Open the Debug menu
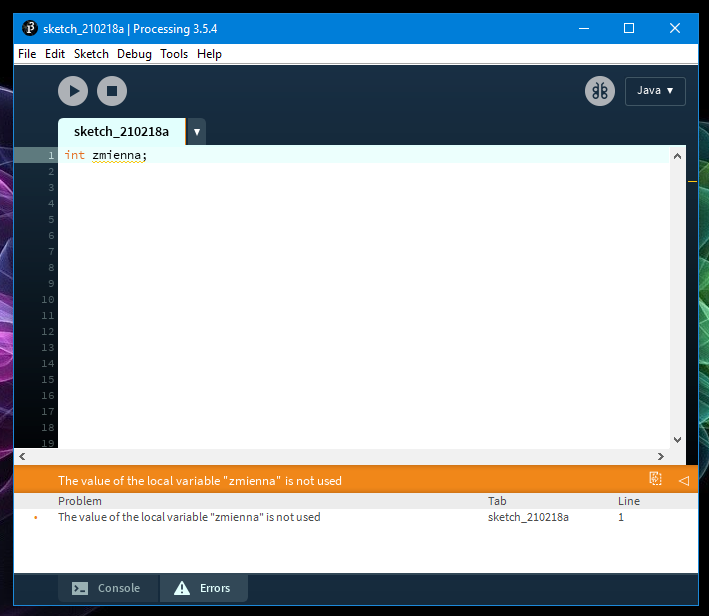 (134, 54)
